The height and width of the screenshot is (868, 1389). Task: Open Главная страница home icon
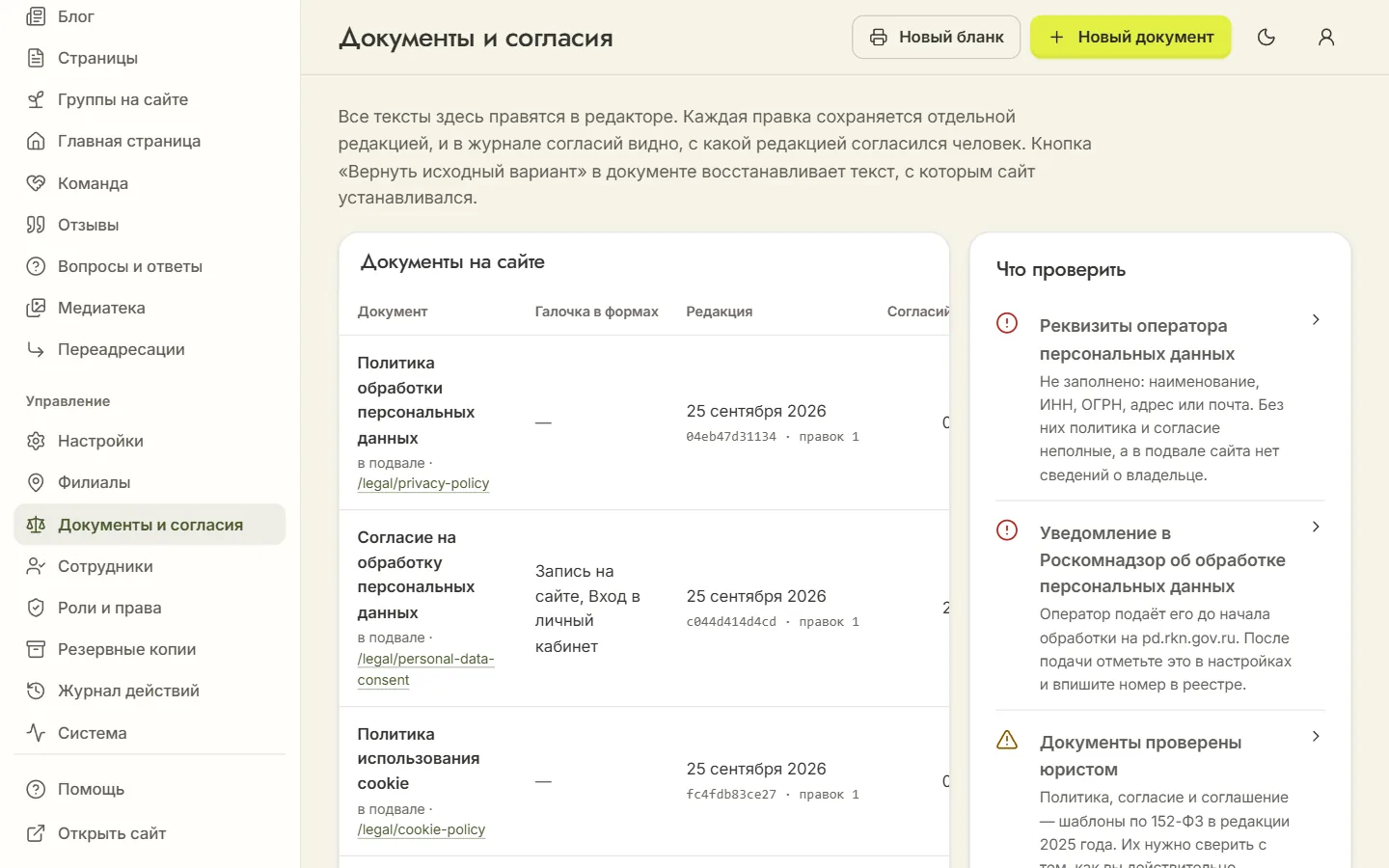[36, 141]
